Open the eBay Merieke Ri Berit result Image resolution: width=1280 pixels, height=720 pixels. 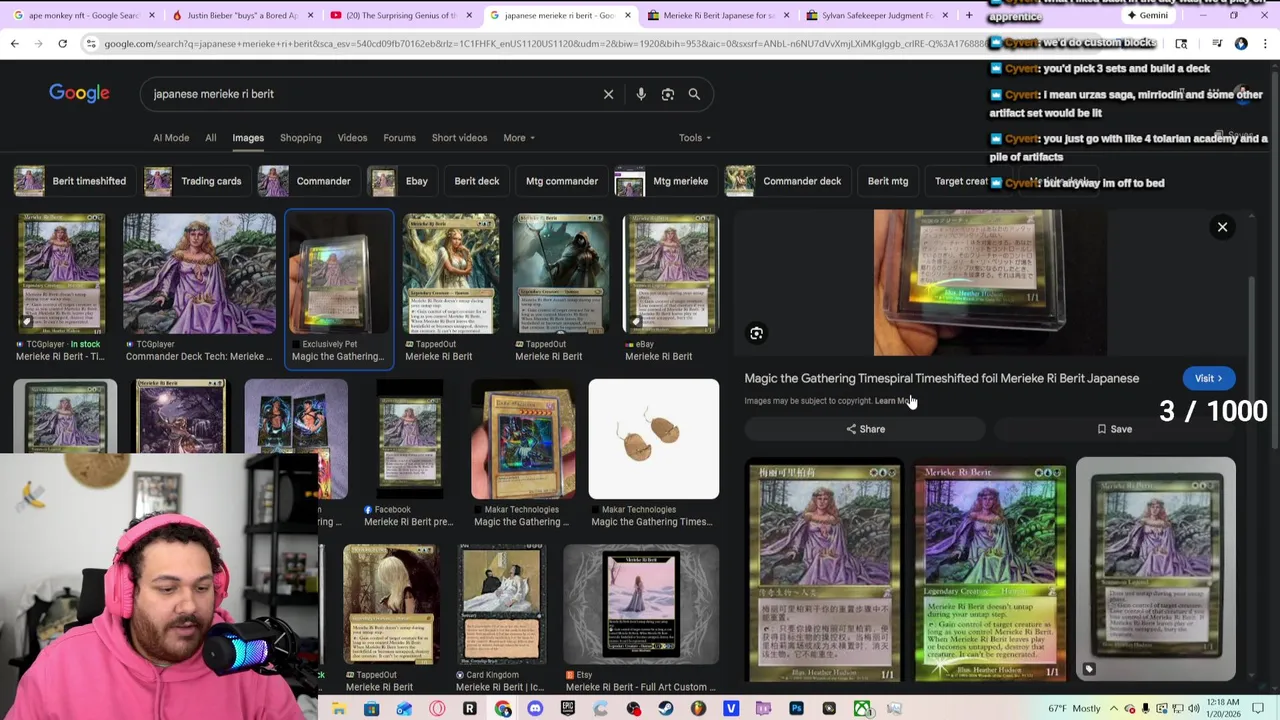670,288
